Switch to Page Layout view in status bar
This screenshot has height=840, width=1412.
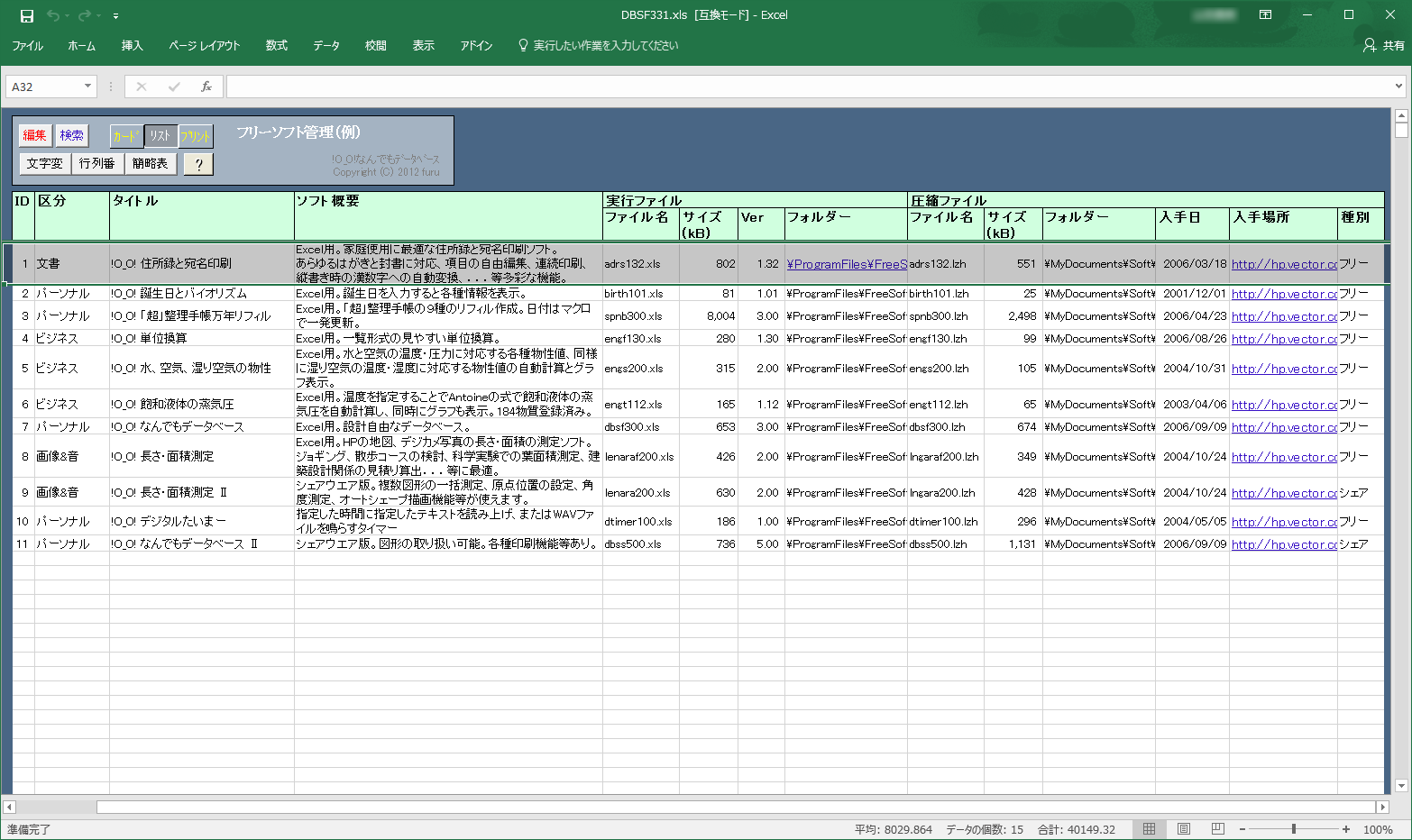pos(1184,829)
